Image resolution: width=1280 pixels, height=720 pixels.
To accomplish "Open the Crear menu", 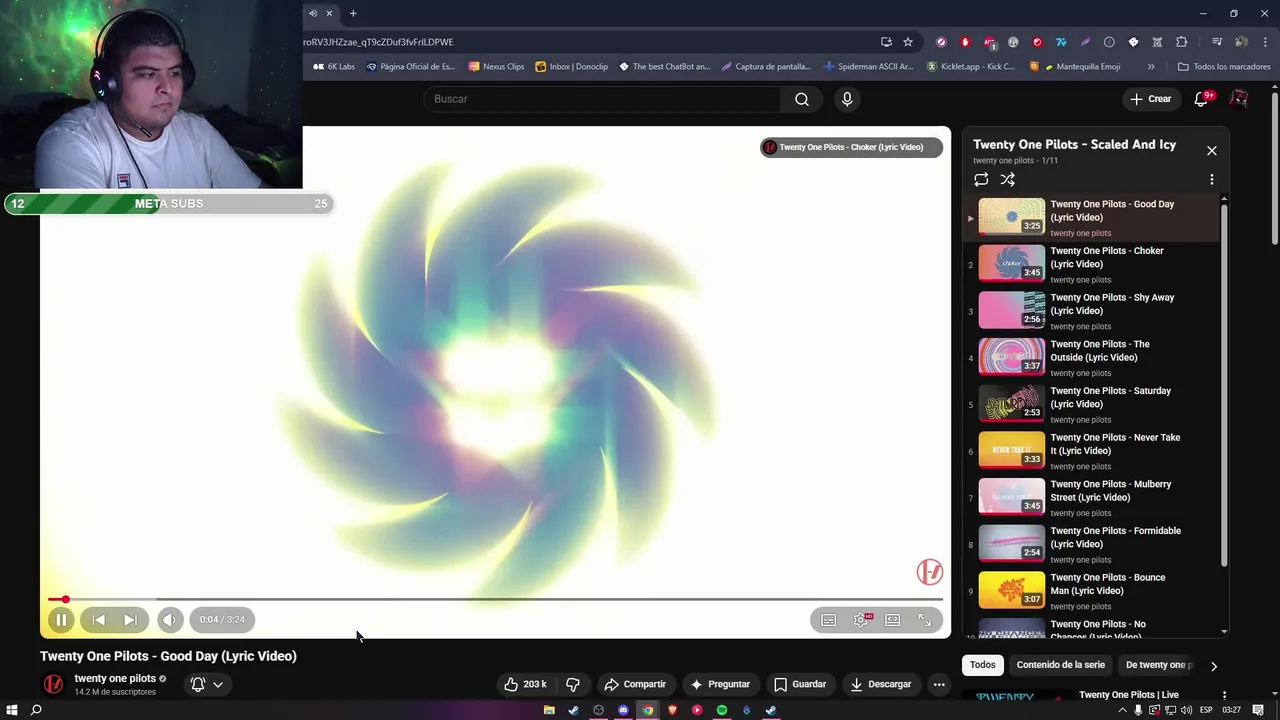I will coord(1150,99).
